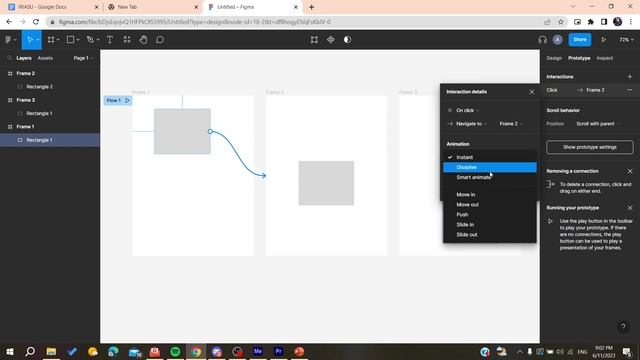Open the Scroll with parent dropdown
640x360 pixels.
pyautogui.click(x=598, y=124)
